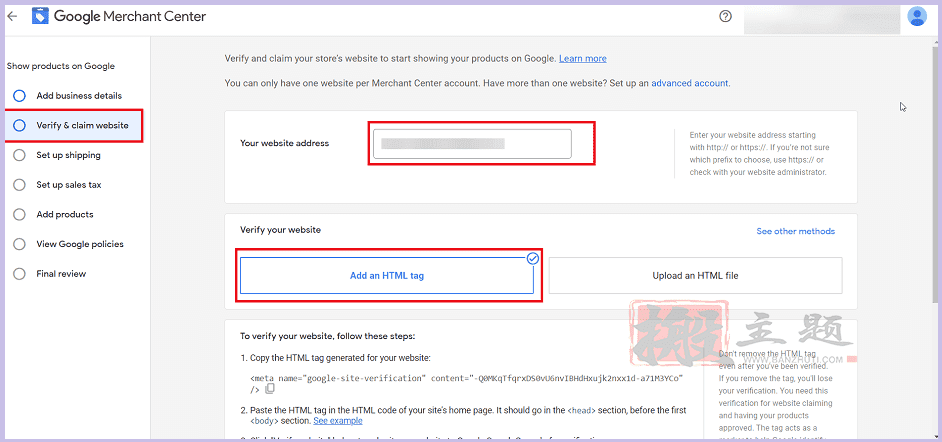Image resolution: width=942 pixels, height=442 pixels.
Task: Copy the HTML tag with copy icon
Action: point(270,389)
